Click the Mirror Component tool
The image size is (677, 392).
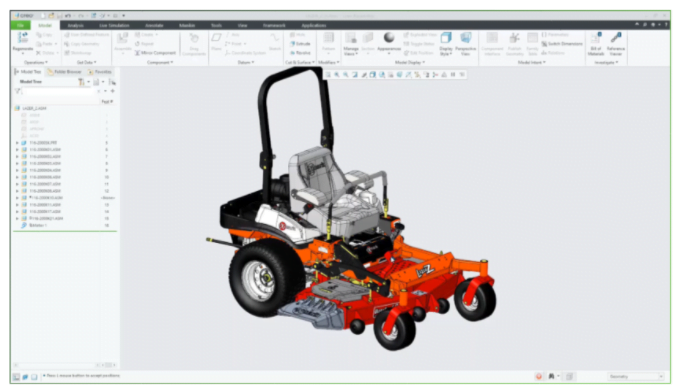point(155,53)
